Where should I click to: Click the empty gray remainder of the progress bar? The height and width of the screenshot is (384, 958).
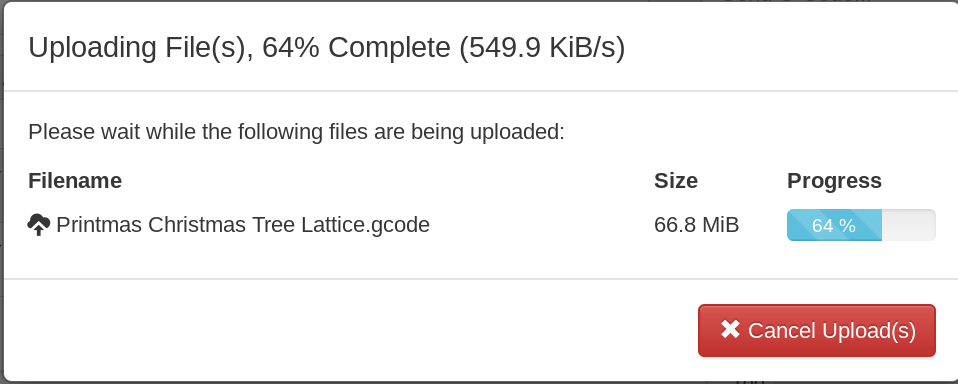coord(908,225)
